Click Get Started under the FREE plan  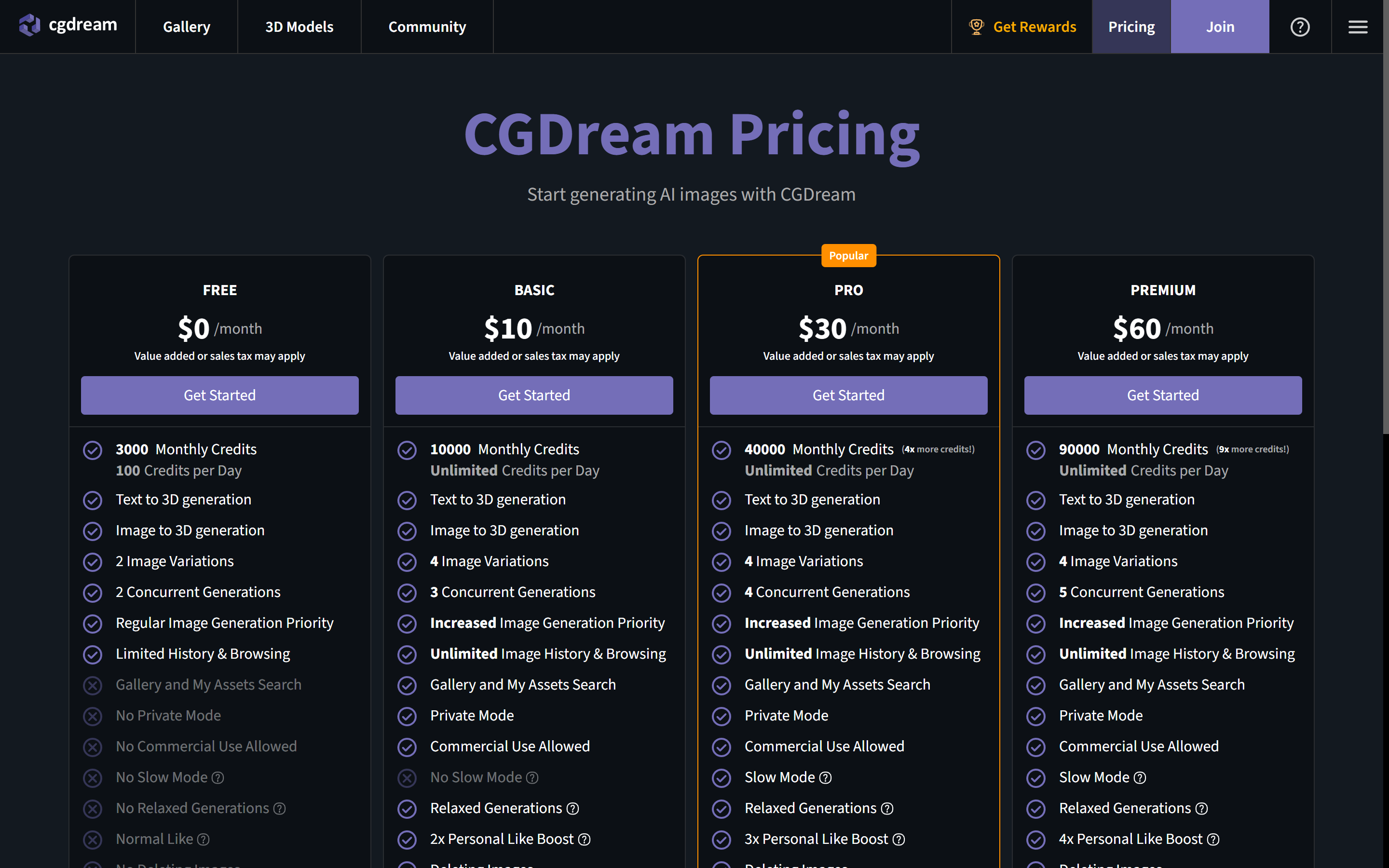(x=220, y=395)
